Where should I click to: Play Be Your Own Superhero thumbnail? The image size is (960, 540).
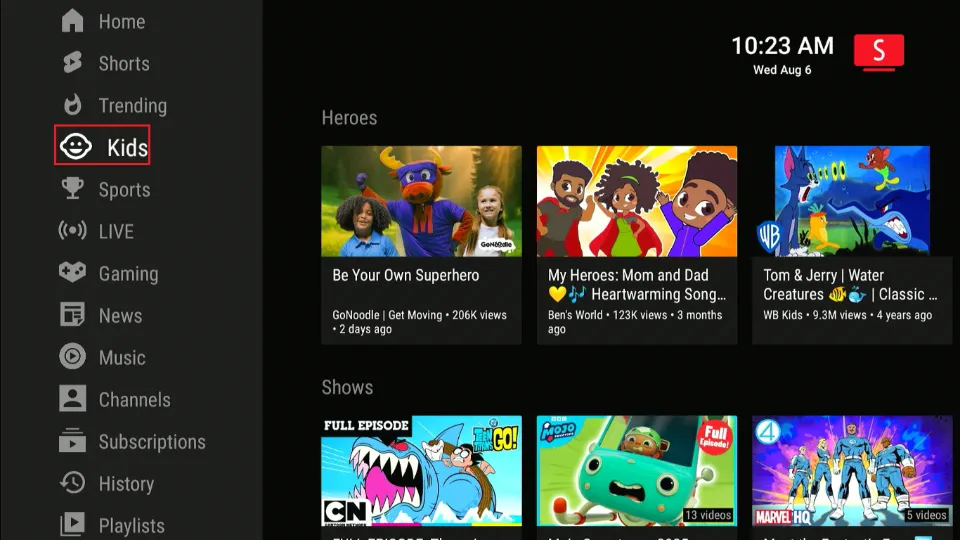422,201
